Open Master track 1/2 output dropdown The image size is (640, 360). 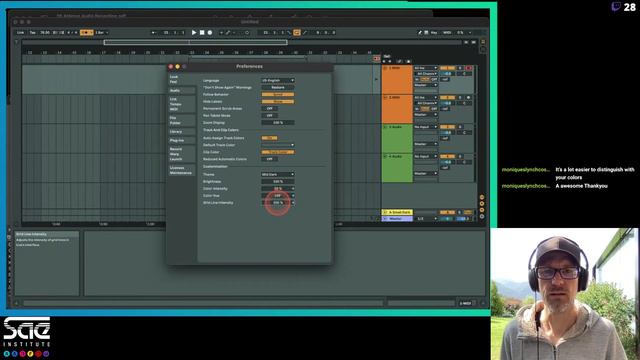[x=426, y=219]
